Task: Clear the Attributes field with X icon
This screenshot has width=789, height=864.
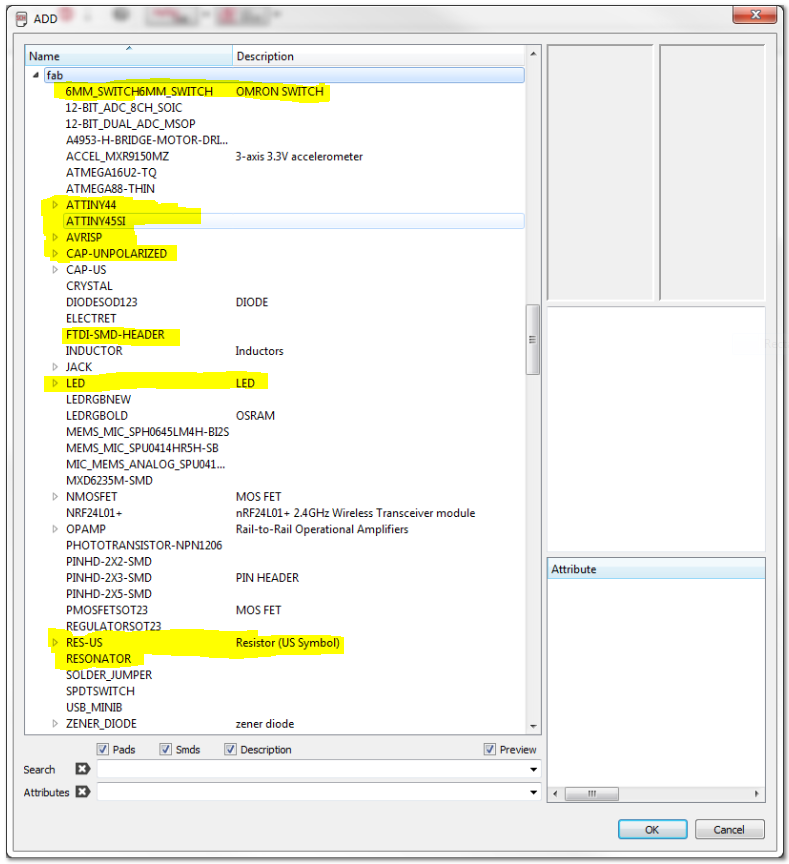Action: (x=83, y=792)
